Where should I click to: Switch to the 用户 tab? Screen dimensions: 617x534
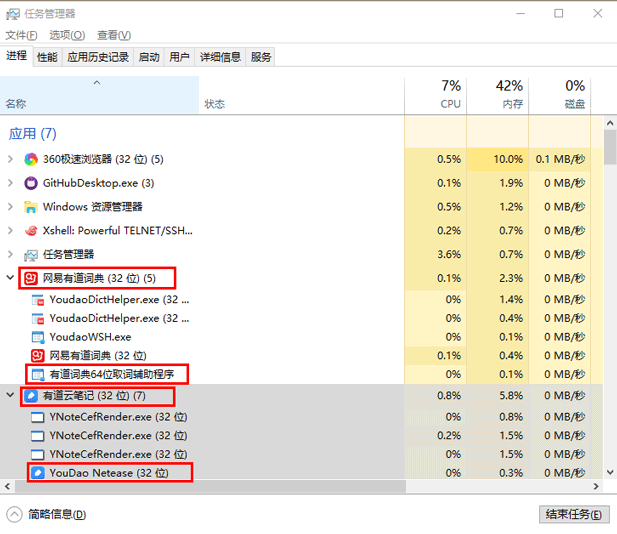179,57
